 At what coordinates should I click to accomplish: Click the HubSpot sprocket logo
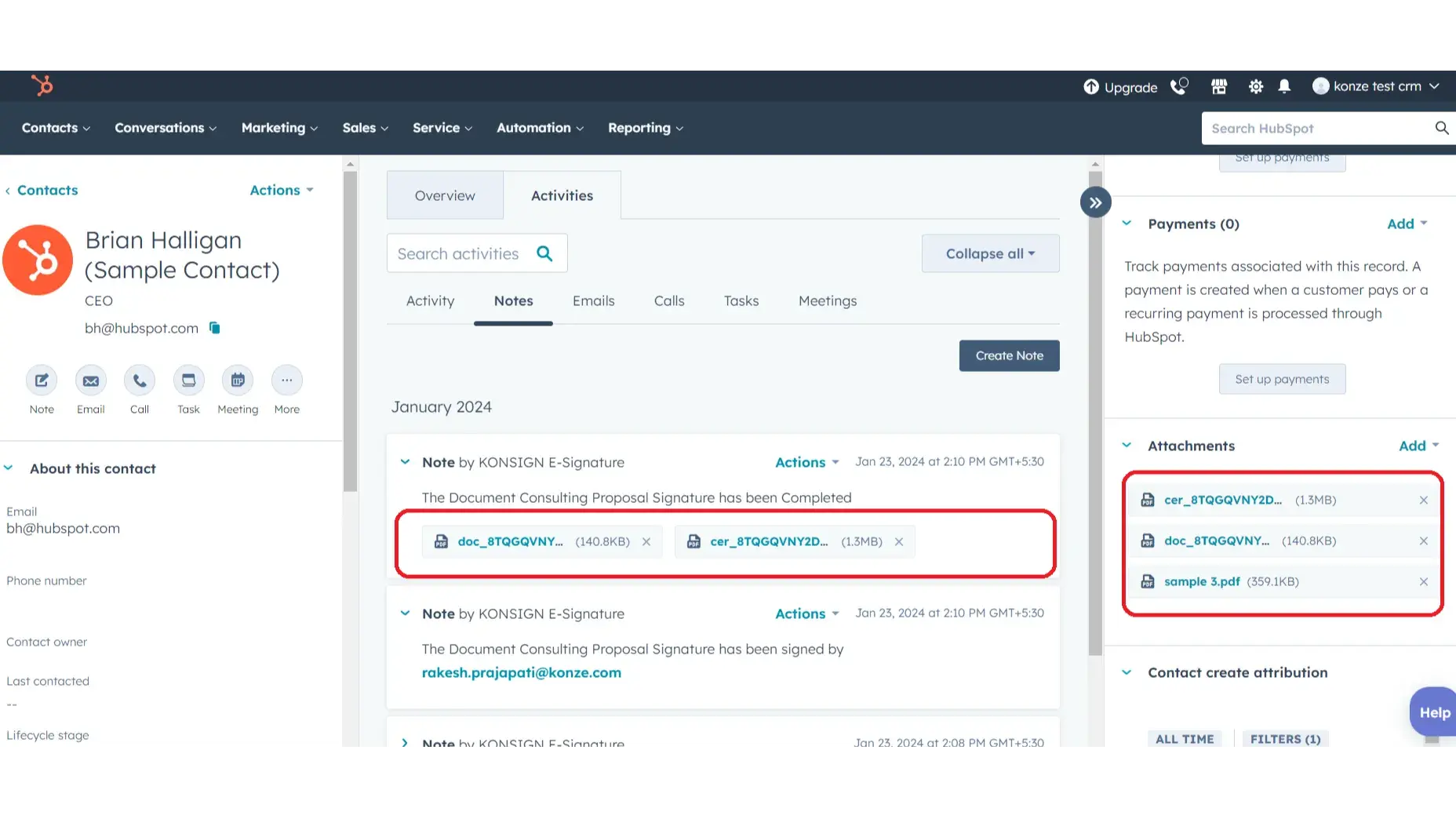click(42, 85)
